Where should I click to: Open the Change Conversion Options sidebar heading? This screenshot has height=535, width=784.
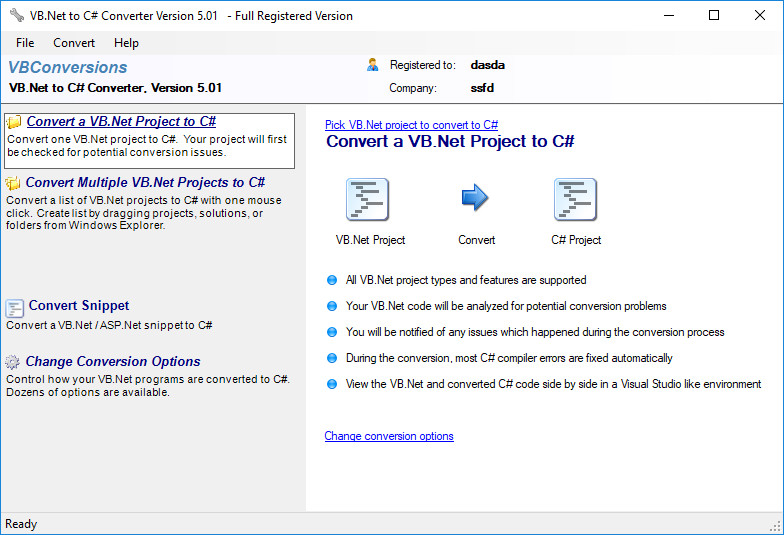[113, 362]
